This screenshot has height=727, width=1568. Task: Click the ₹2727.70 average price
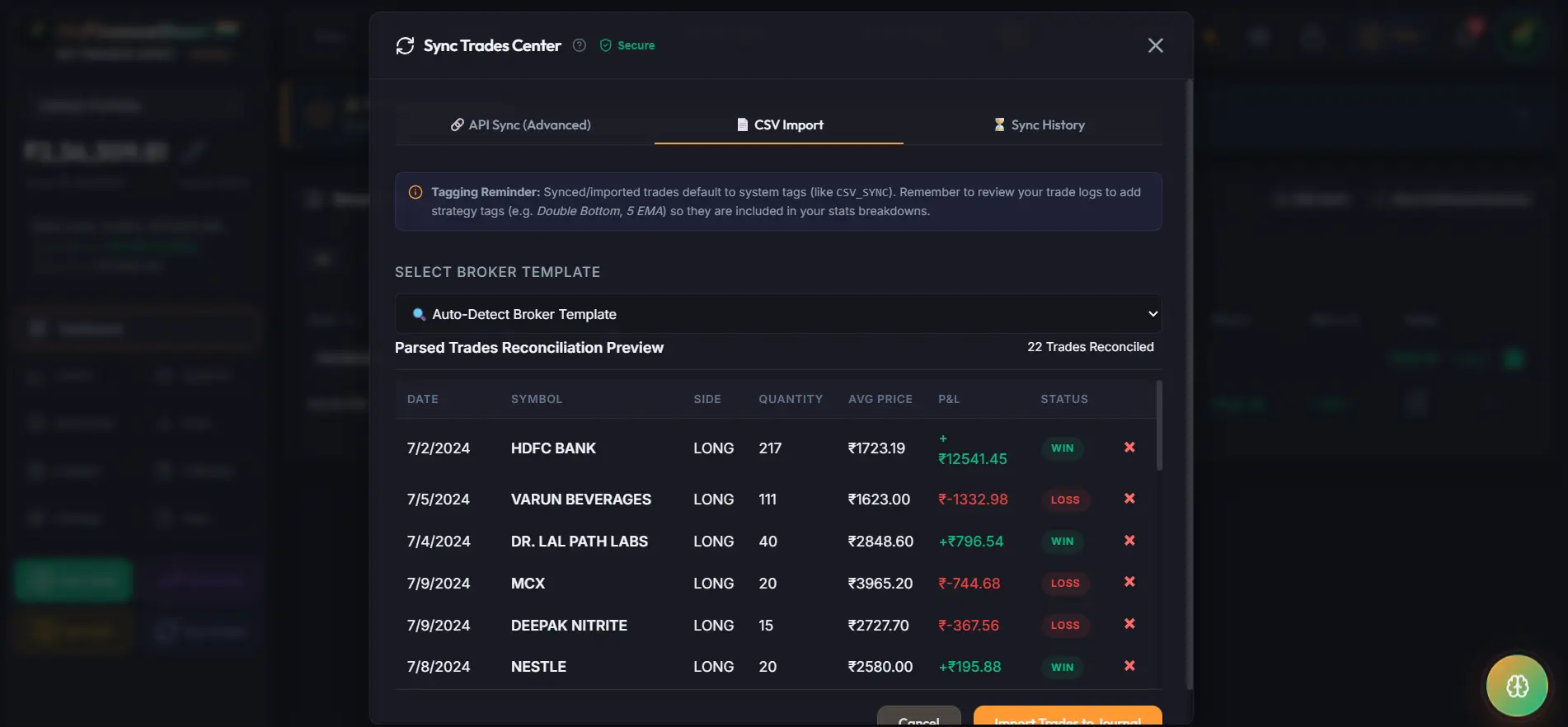878,626
